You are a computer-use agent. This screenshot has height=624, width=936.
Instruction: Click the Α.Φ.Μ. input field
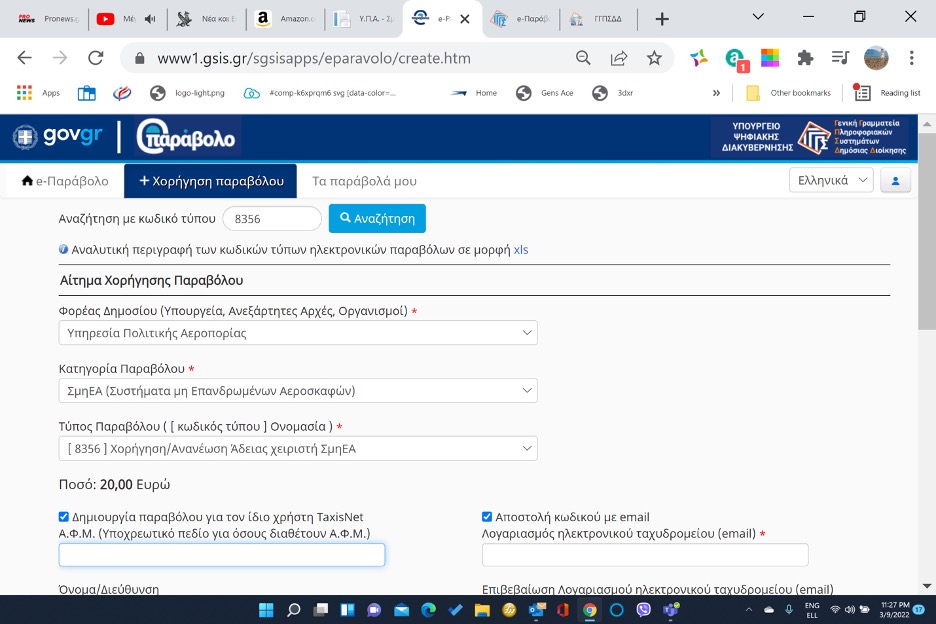222,555
